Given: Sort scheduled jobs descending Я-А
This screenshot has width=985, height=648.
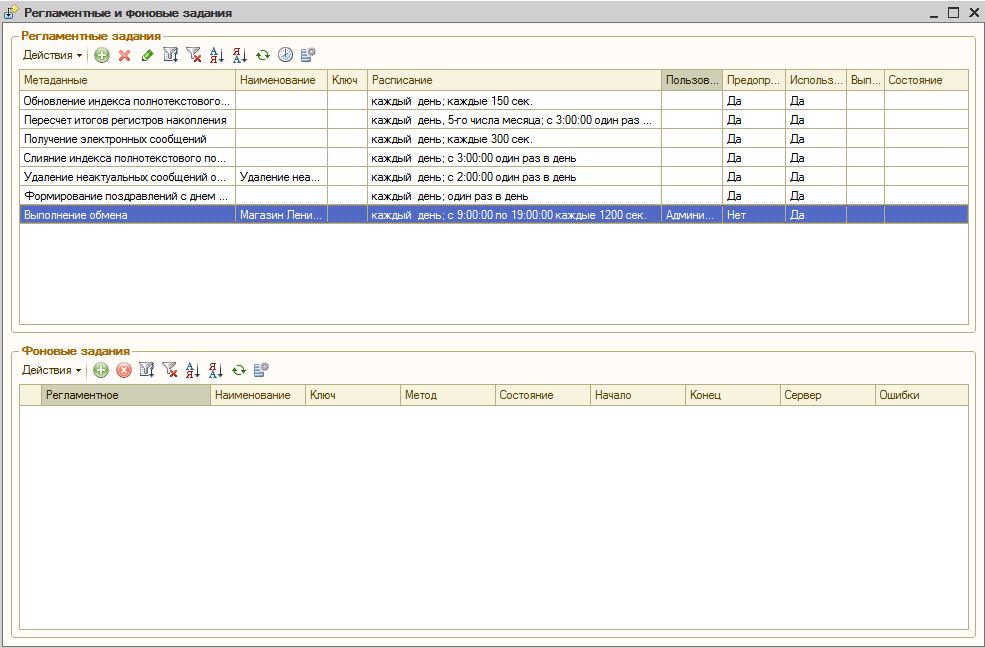Looking at the screenshot, I should (239, 55).
